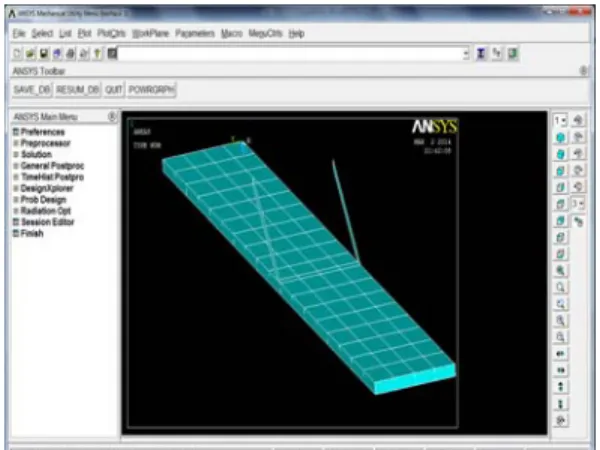Open the command history dropdown arrow
Image resolution: width=600 pixels, height=450 pixels.
point(466,54)
